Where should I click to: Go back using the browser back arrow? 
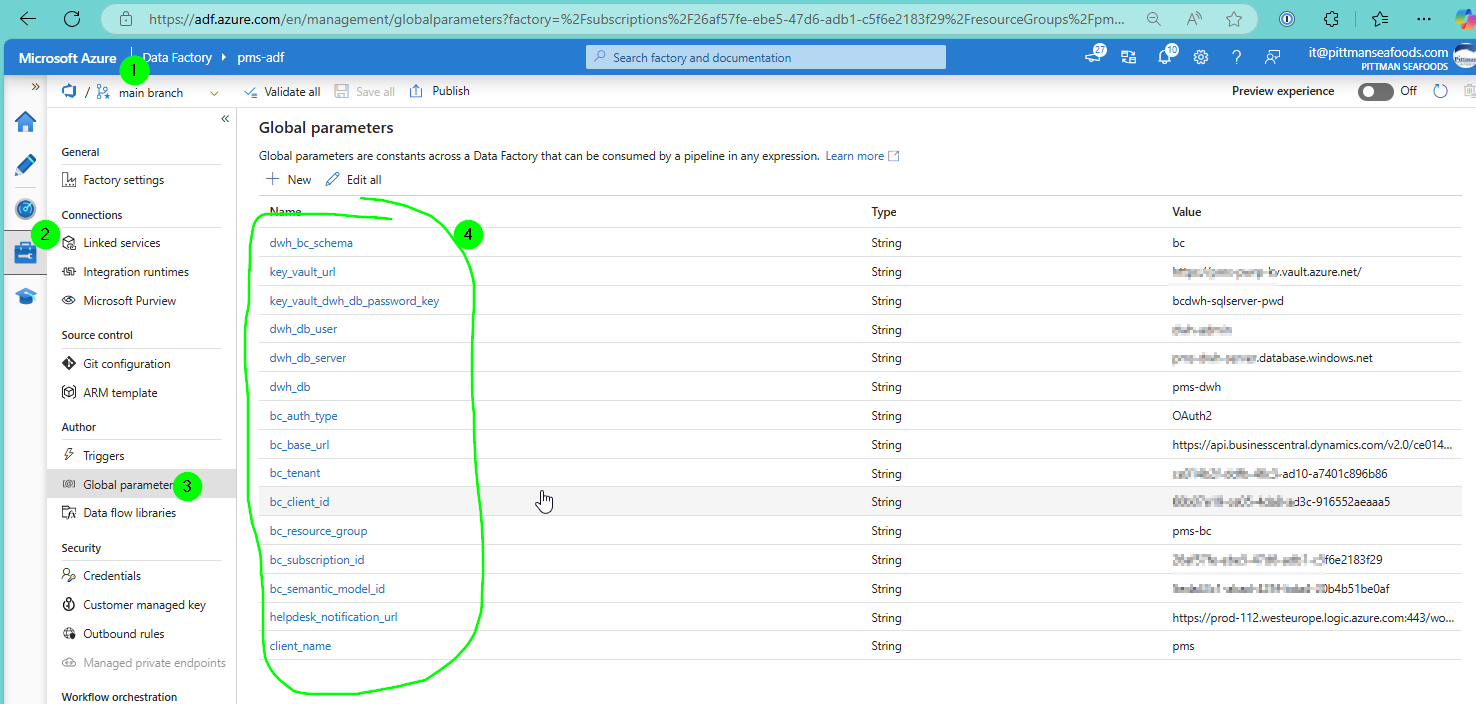pos(28,18)
